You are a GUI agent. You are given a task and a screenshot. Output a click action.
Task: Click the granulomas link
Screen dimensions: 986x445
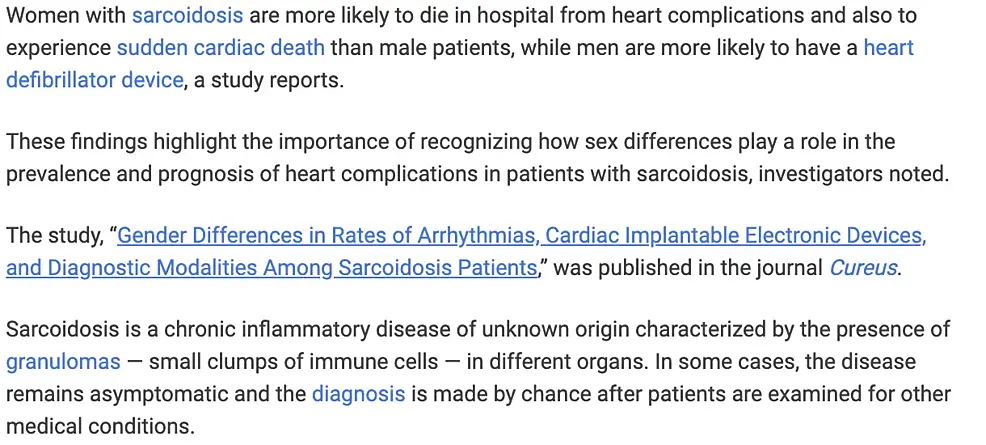(x=63, y=362)
